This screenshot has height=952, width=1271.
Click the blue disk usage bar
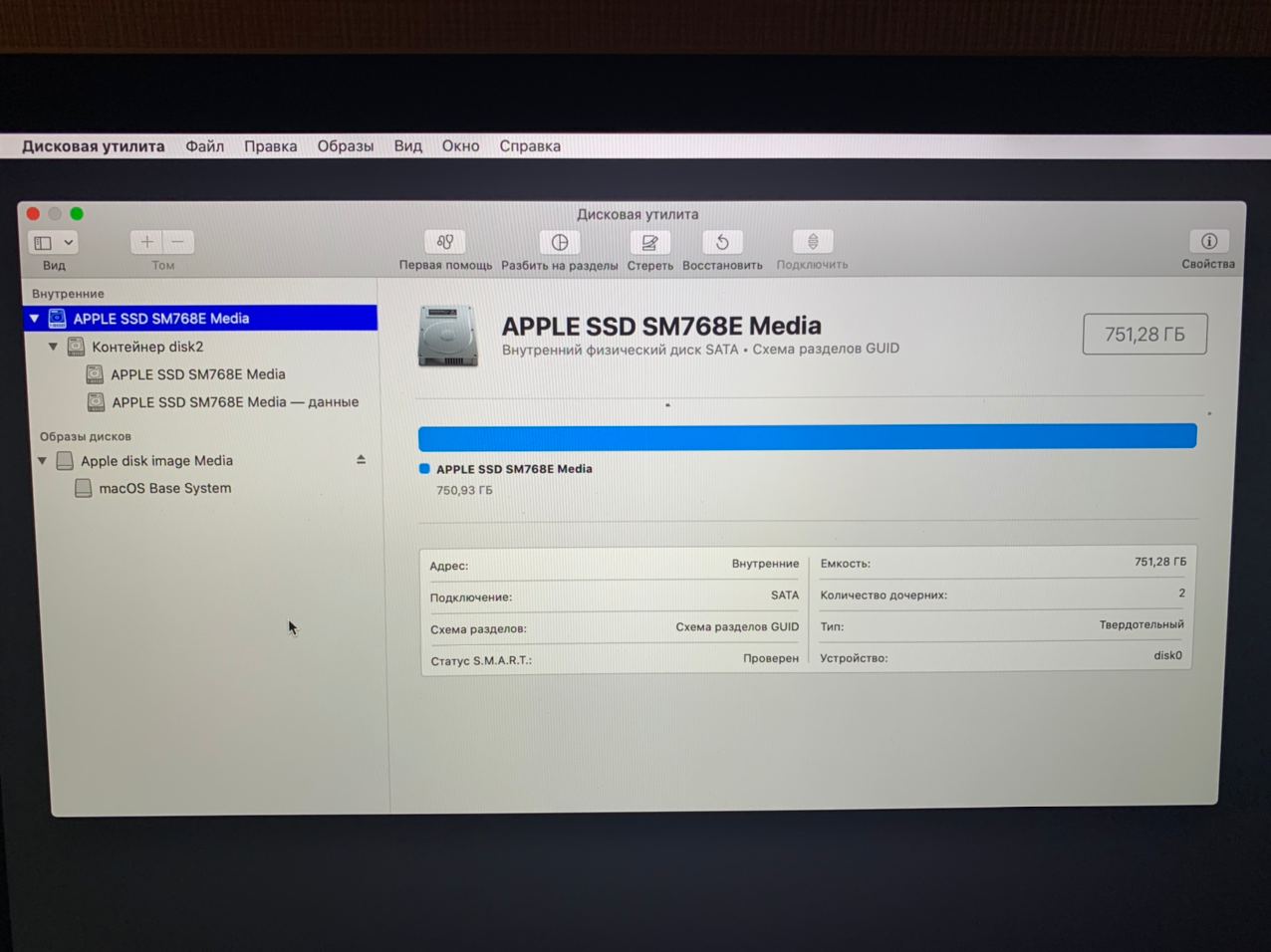(x=807, y=436)
